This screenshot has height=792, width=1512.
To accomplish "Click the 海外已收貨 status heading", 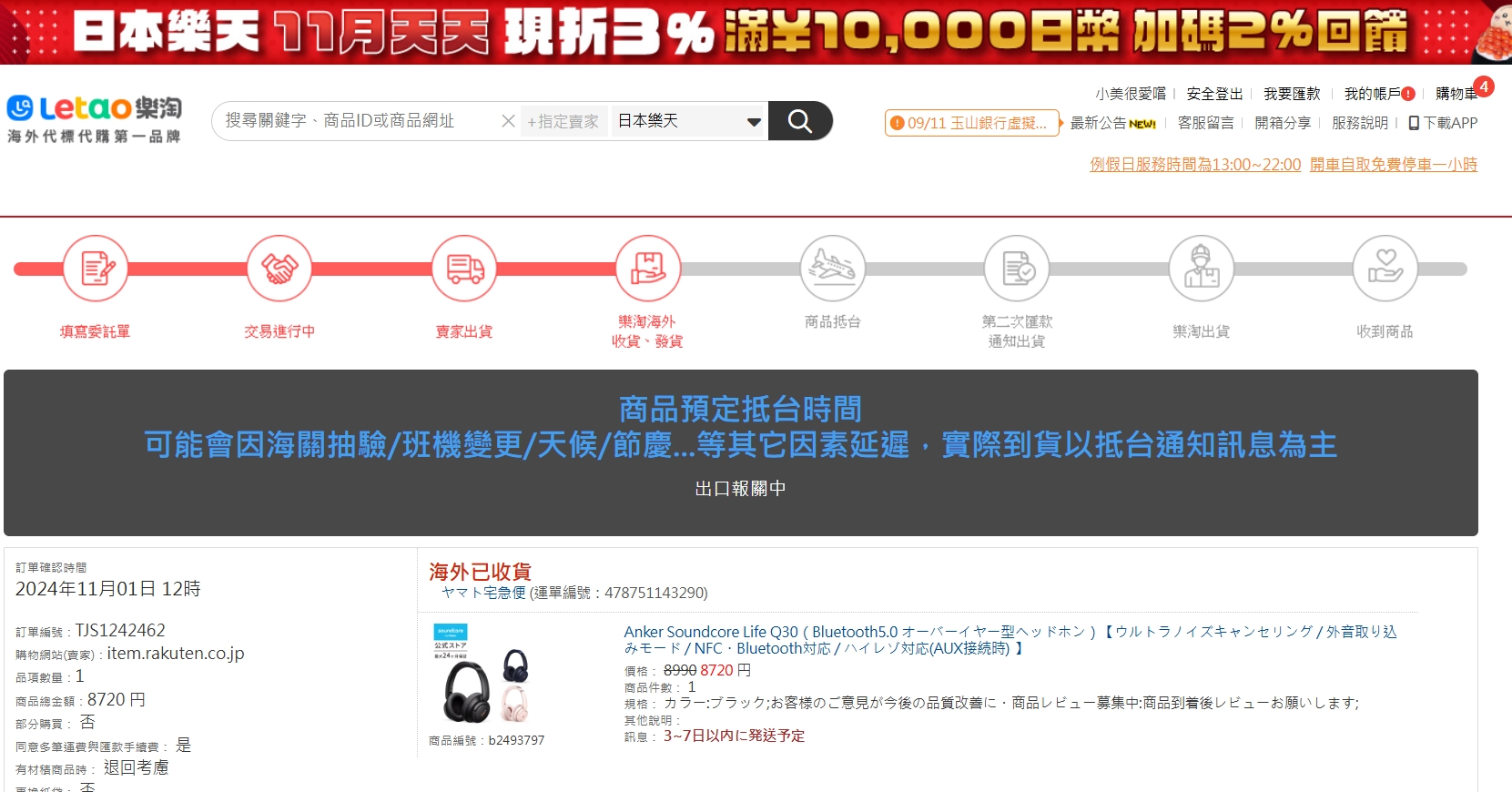I will (x=481, y=572).
